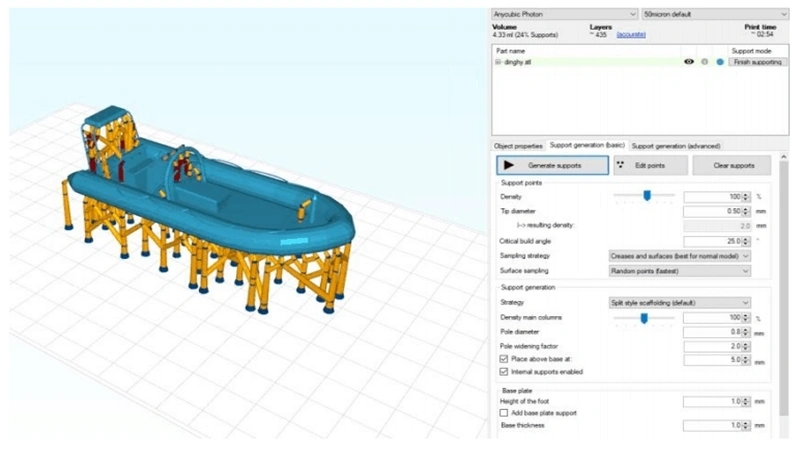The image size is (800, 450).
Task: Click the accurate layers link
Action: [631, 35]
